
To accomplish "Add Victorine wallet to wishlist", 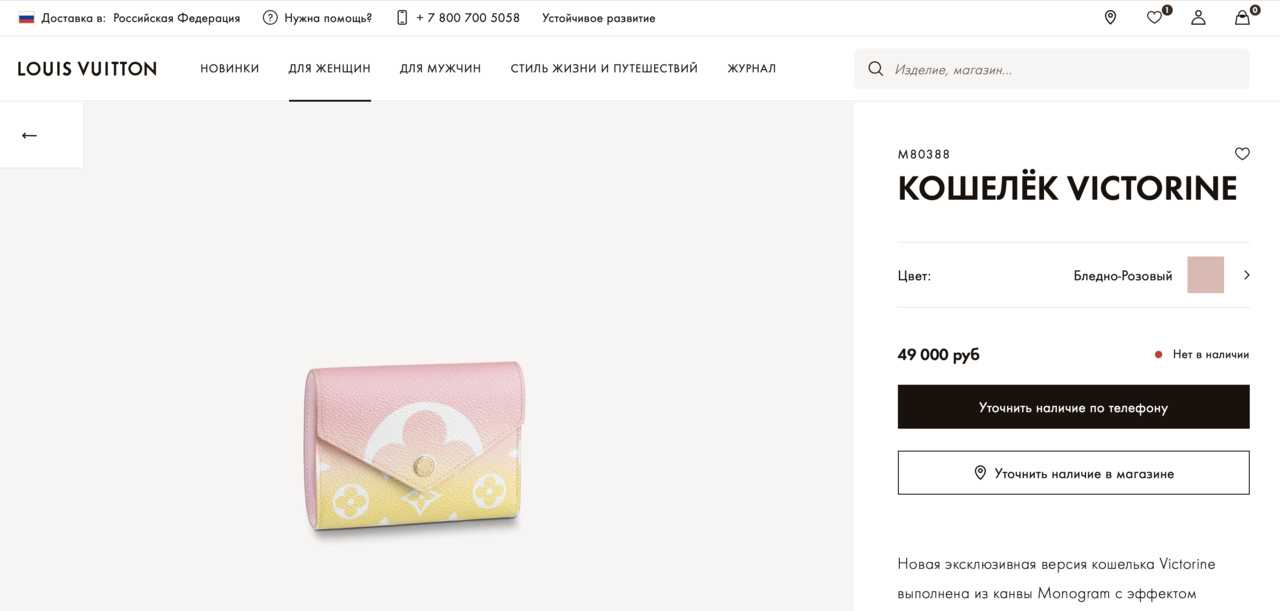I will 1242,154.
